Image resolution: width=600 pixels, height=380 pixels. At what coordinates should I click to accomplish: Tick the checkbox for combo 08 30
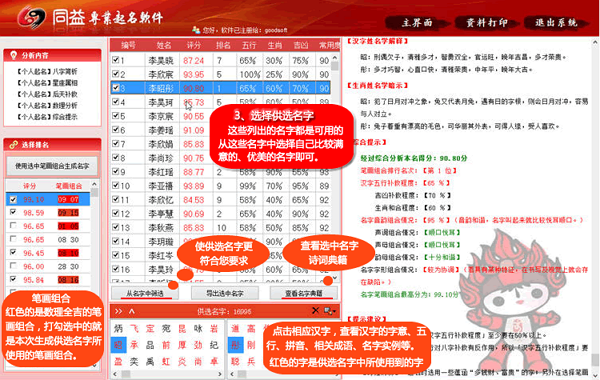click(x=13, y=239)
